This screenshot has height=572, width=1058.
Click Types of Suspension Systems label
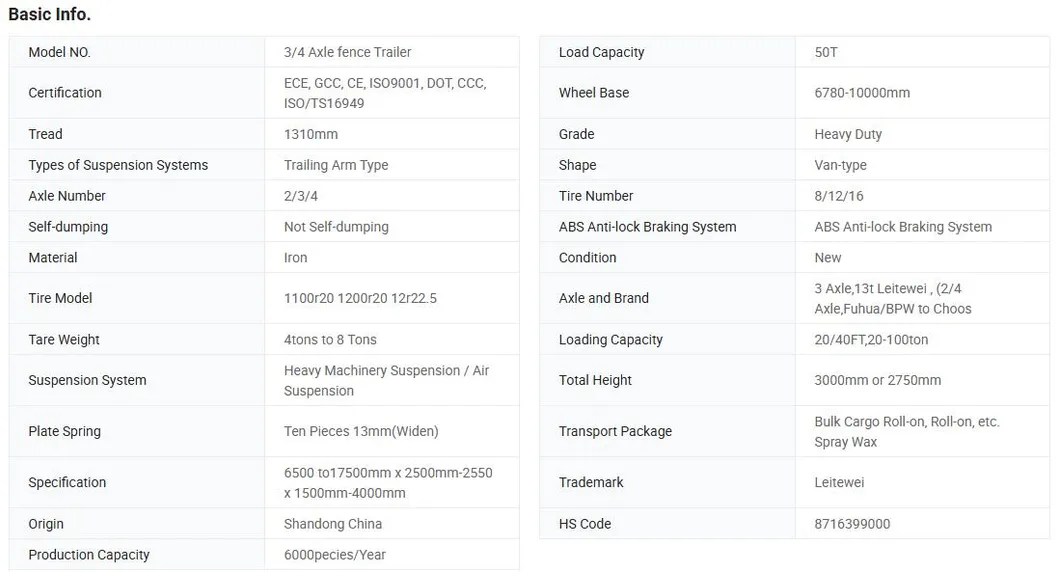coord(118,165)
